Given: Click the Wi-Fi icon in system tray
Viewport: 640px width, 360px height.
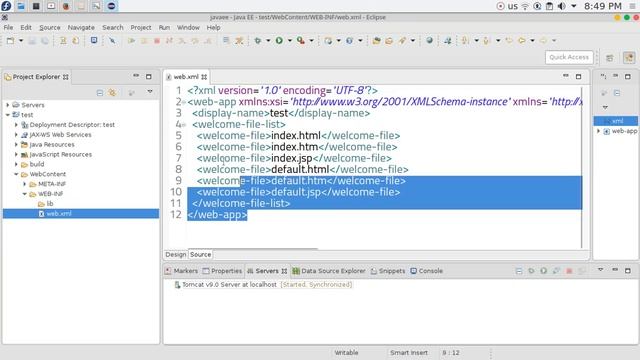Looking at the screenshot, I should coord(525,6).
